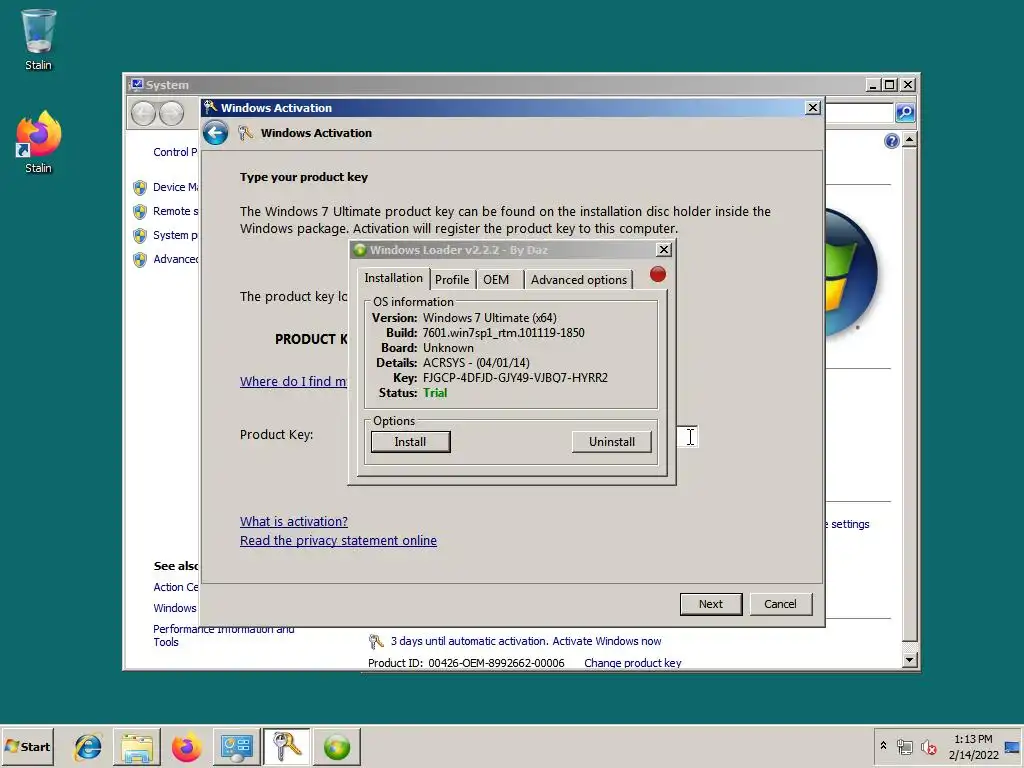Close the Windows Loader dialog
The height and width of the screenshot is (768, 1024).
click(664, 249)
